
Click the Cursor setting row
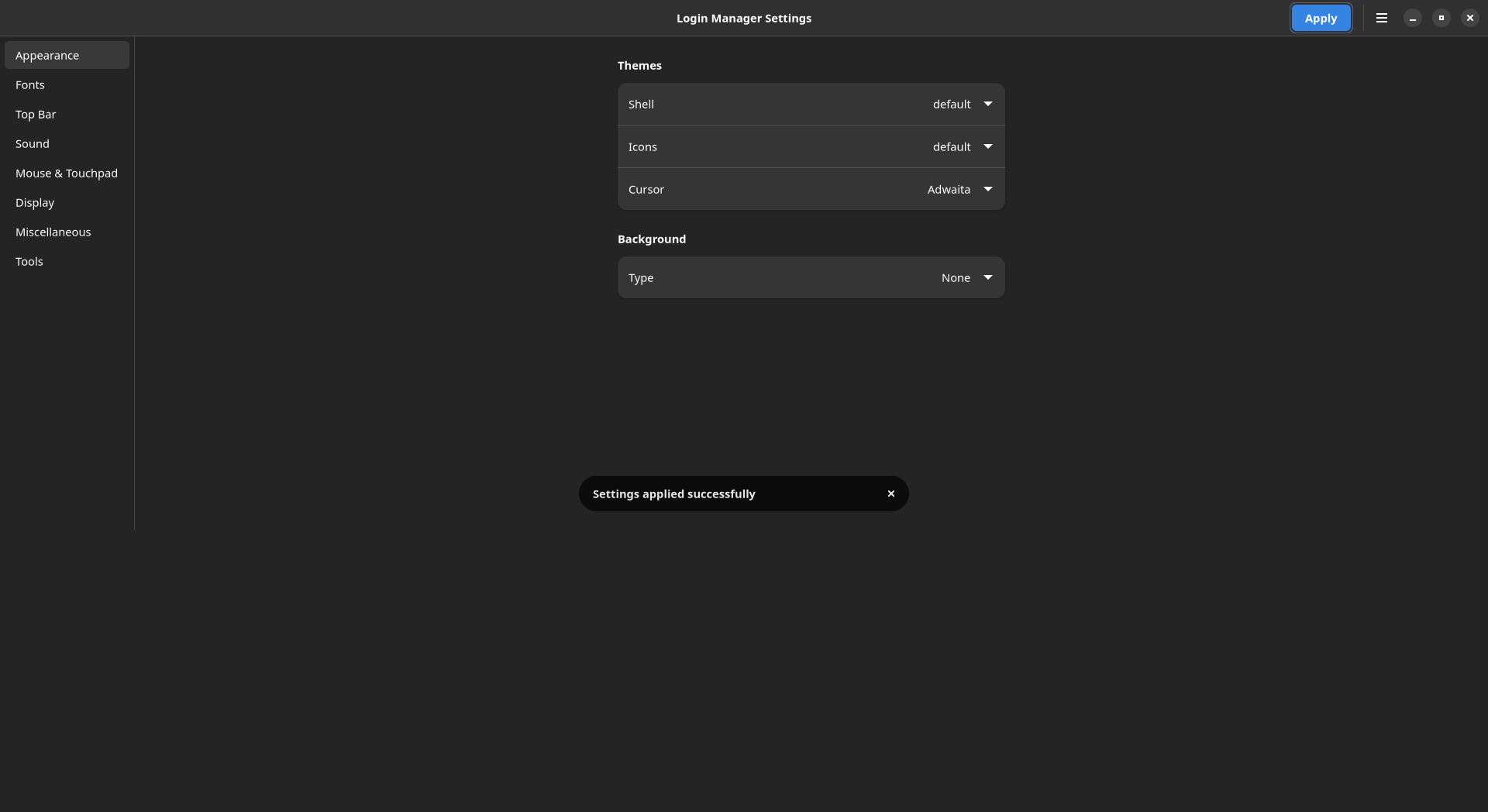tap(775, 189)
